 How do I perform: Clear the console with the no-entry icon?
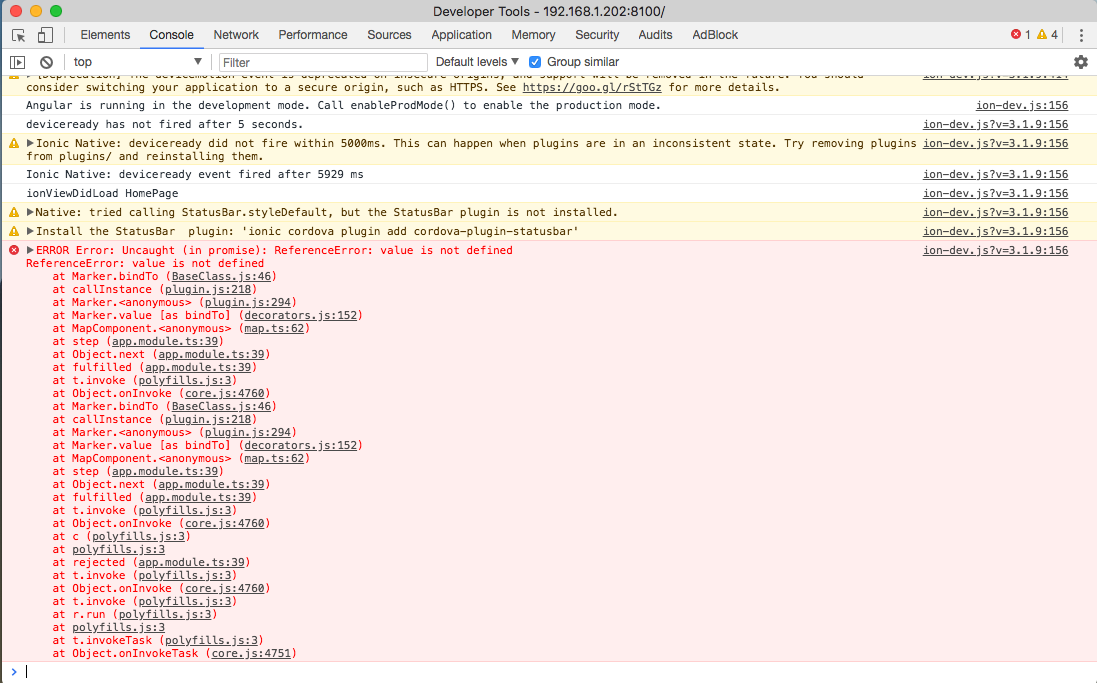[44, 61]
